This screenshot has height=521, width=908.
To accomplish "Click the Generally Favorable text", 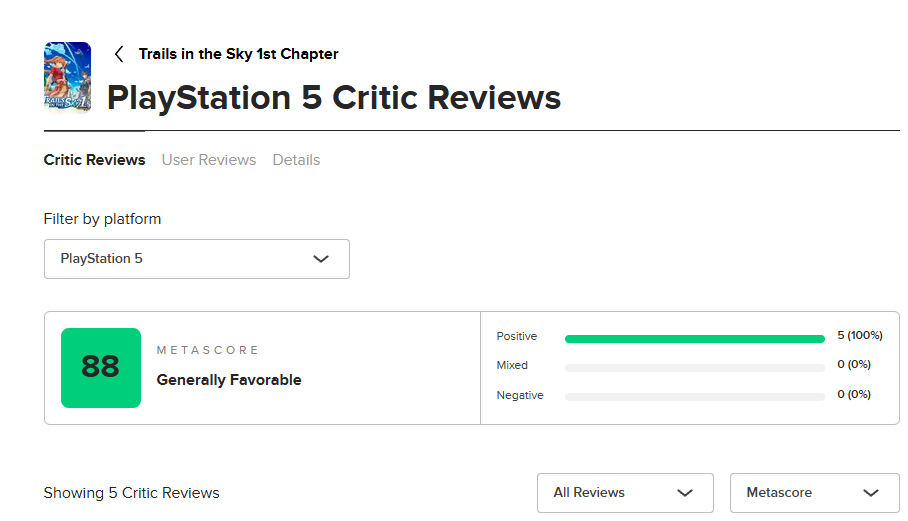I will 229,380.
